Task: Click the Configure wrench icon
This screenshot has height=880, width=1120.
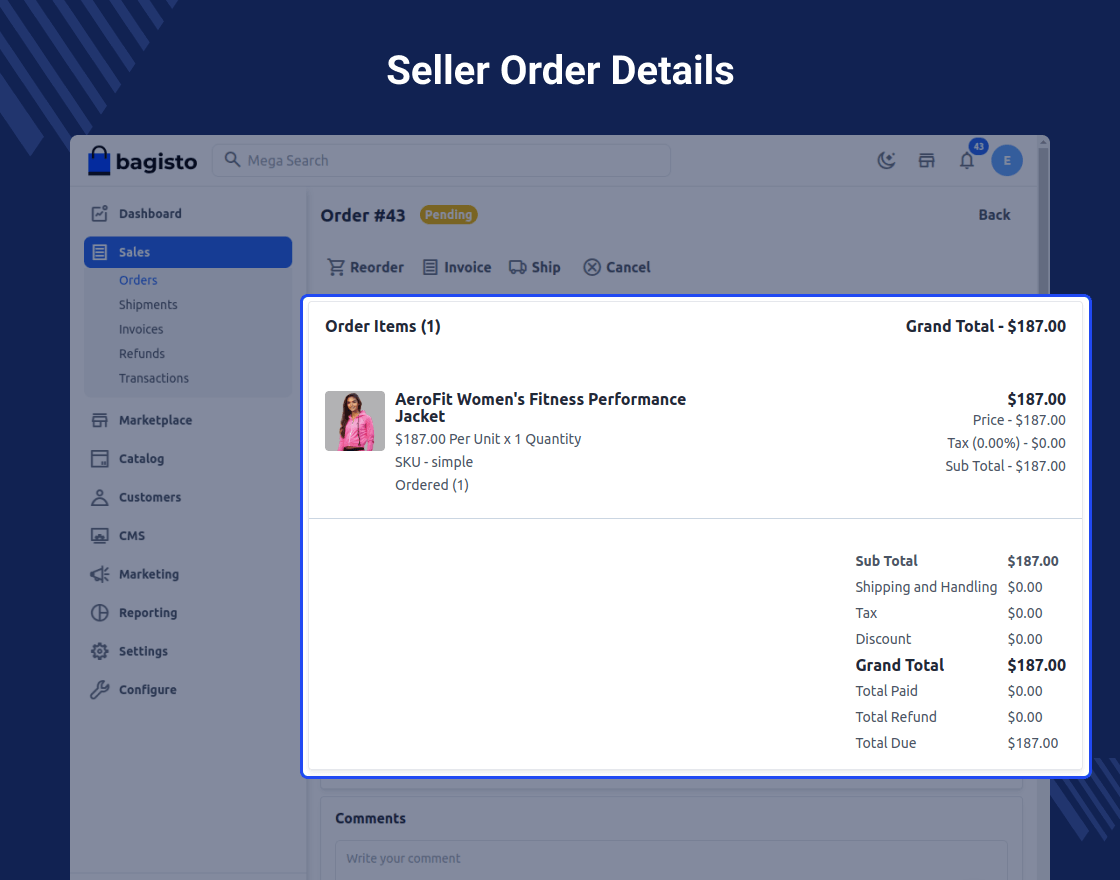Action: (x=99, y=690)
